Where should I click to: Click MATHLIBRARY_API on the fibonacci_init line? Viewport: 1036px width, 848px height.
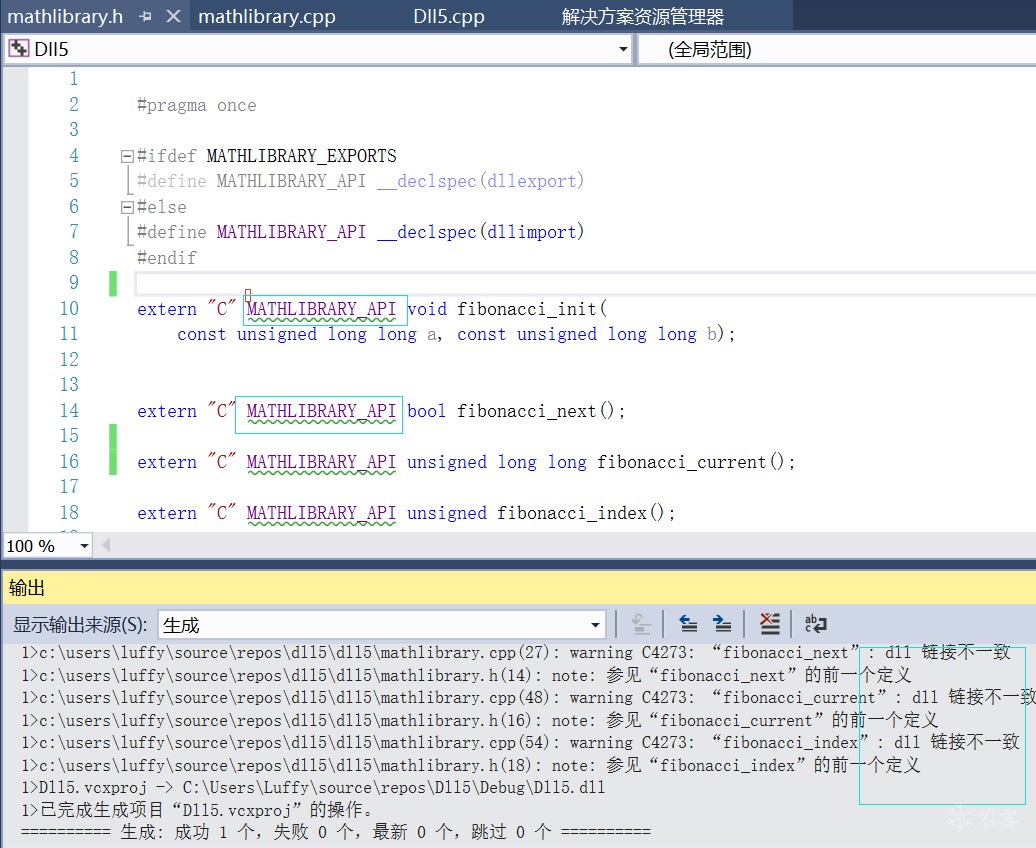(321, 309)
